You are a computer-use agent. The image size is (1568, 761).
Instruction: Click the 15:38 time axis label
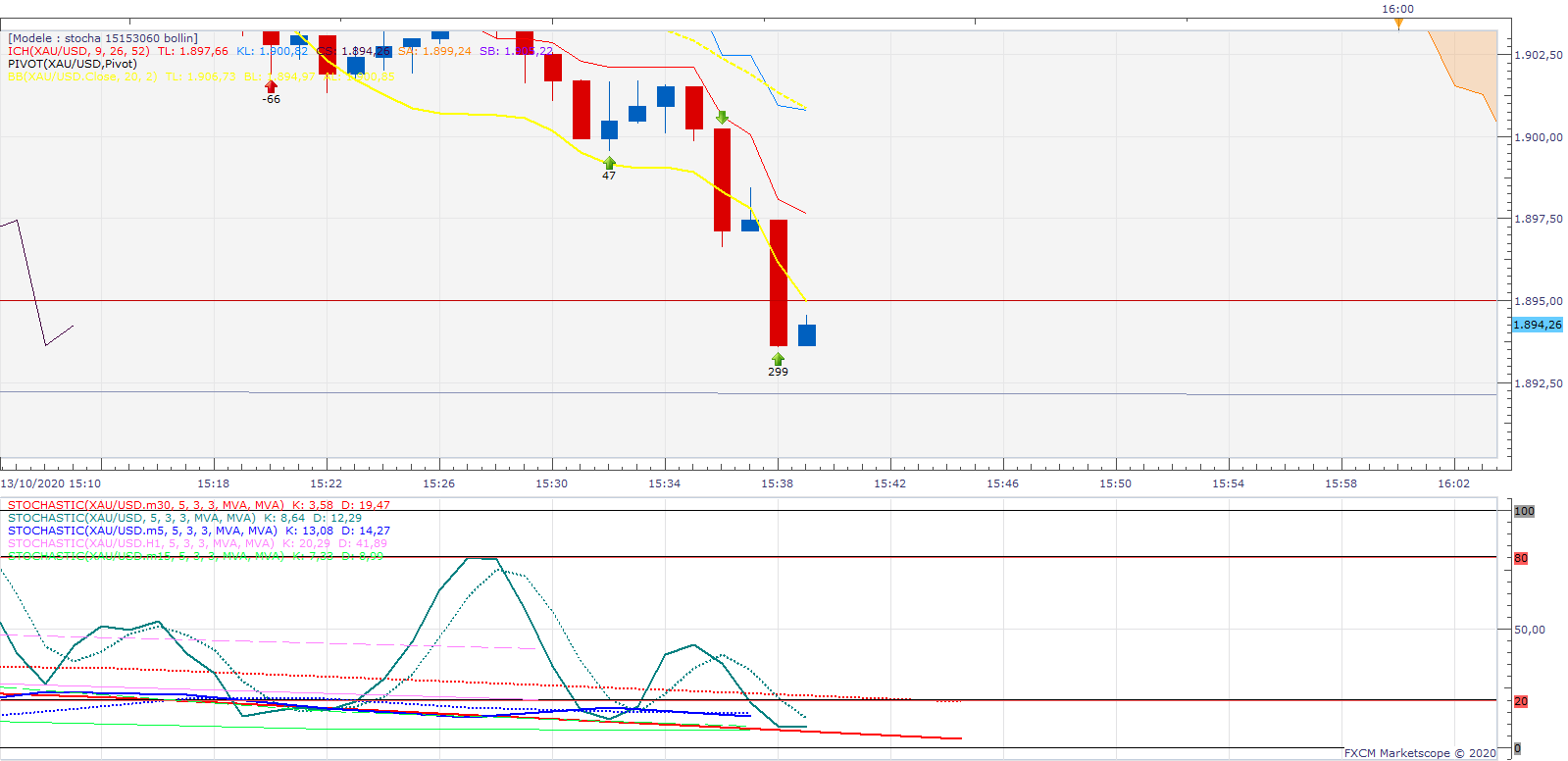coord(778,483)
